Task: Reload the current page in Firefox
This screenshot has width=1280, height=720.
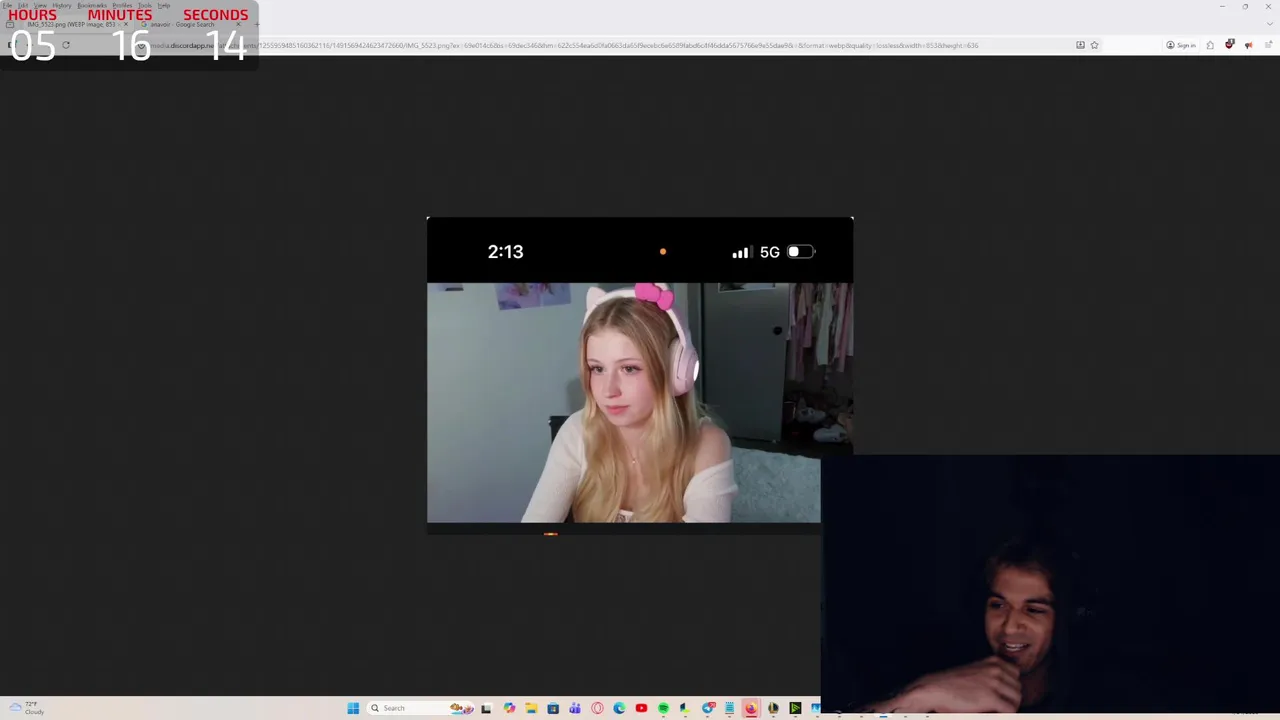Action: coord(66,45)
